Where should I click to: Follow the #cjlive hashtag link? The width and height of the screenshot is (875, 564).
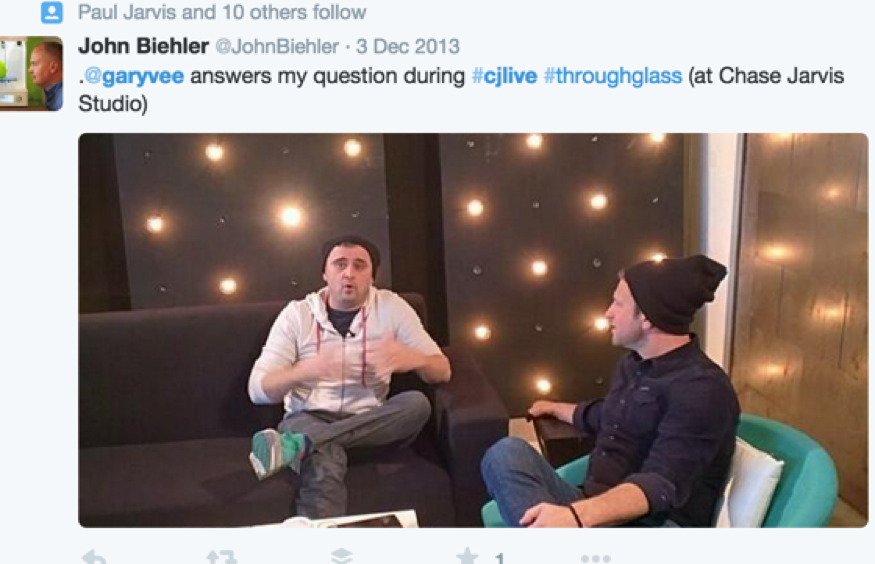[504, 76]
